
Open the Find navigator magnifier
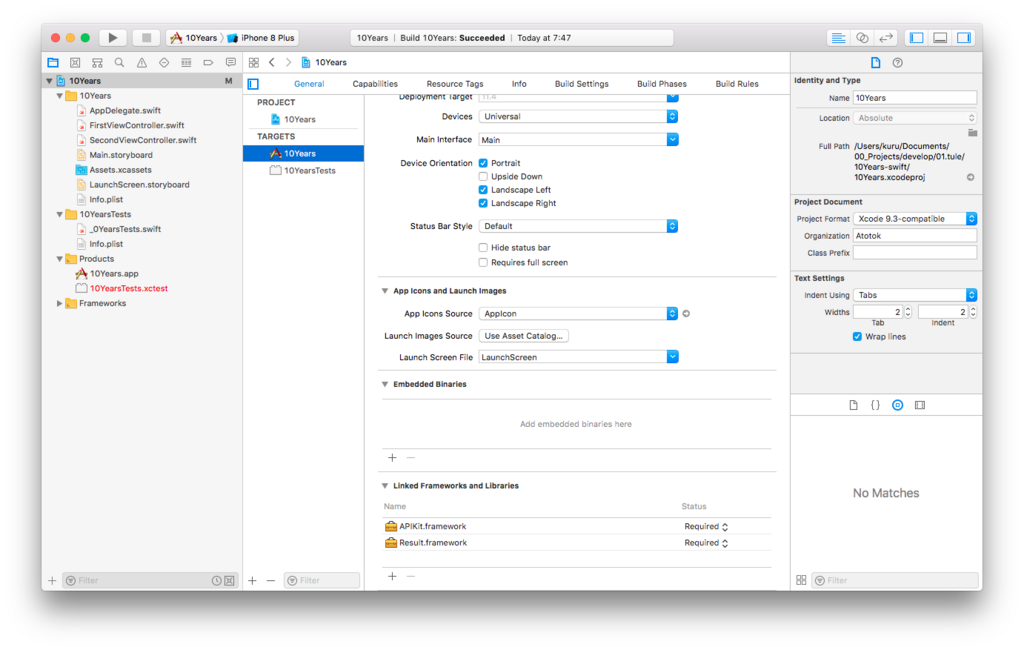click(x=120, y=63)
